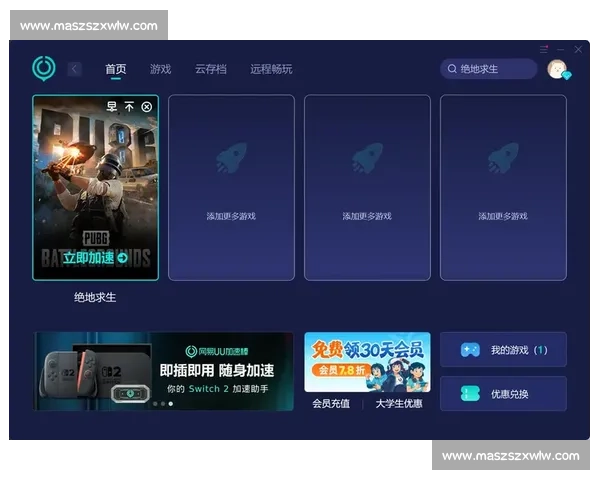
Task: Click the UU accelerator logo icon
Action: (x=44, y=69)
